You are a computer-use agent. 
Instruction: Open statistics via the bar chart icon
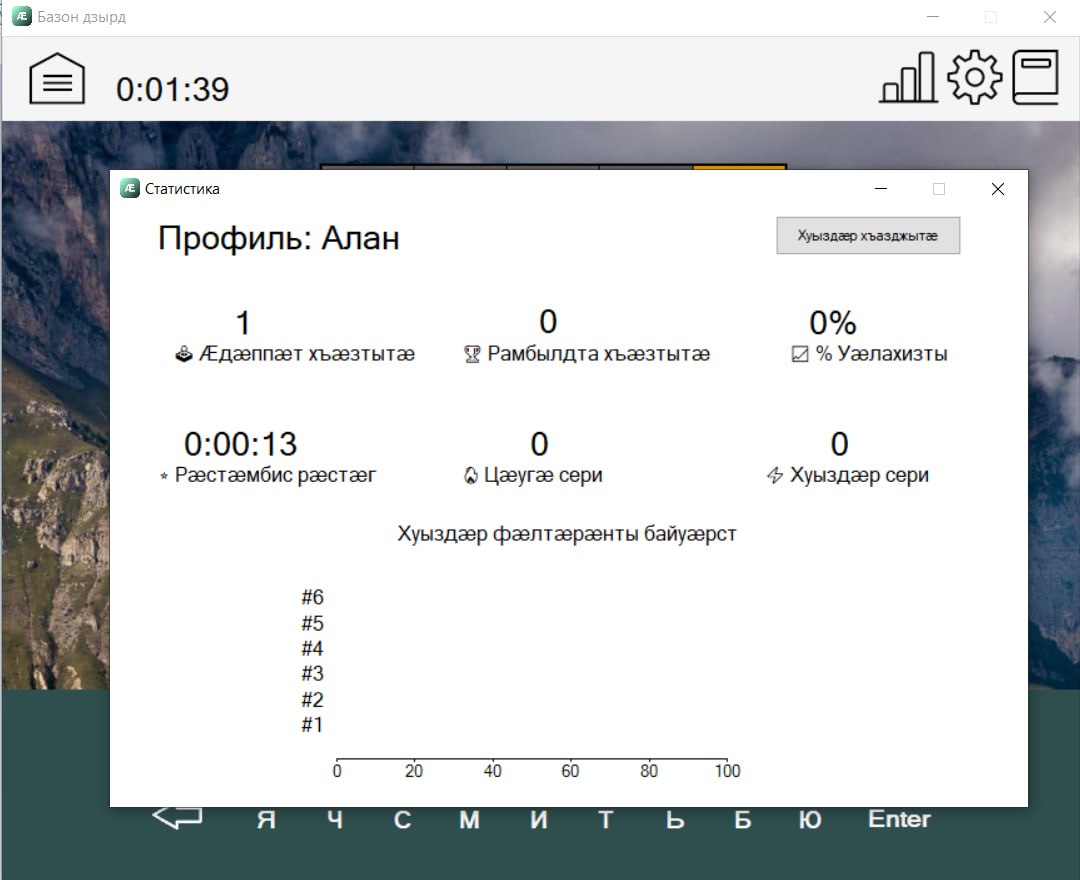click(x=908, y=78)
